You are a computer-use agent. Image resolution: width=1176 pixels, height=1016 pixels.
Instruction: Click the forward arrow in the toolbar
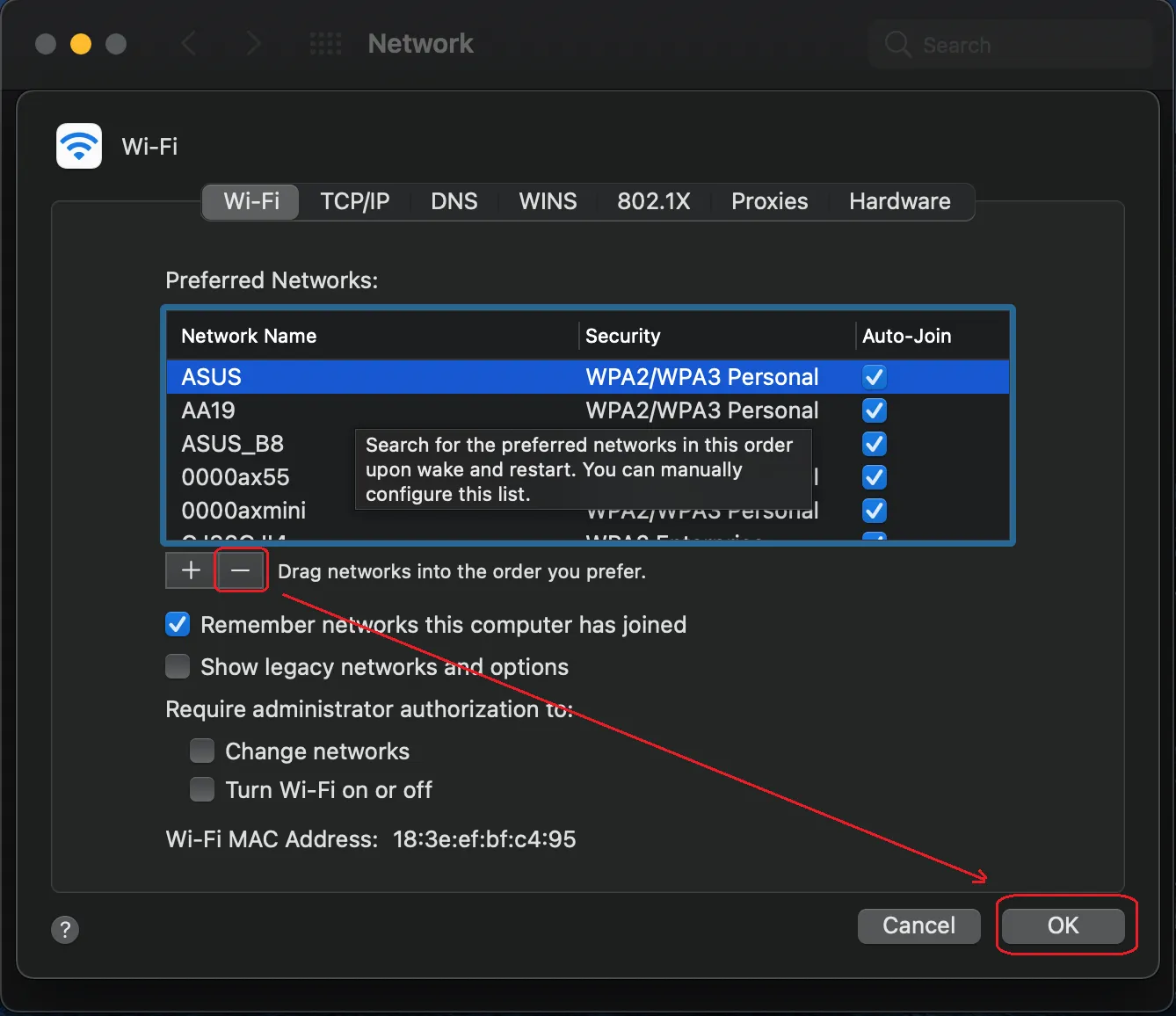click(x=254, y=44)
